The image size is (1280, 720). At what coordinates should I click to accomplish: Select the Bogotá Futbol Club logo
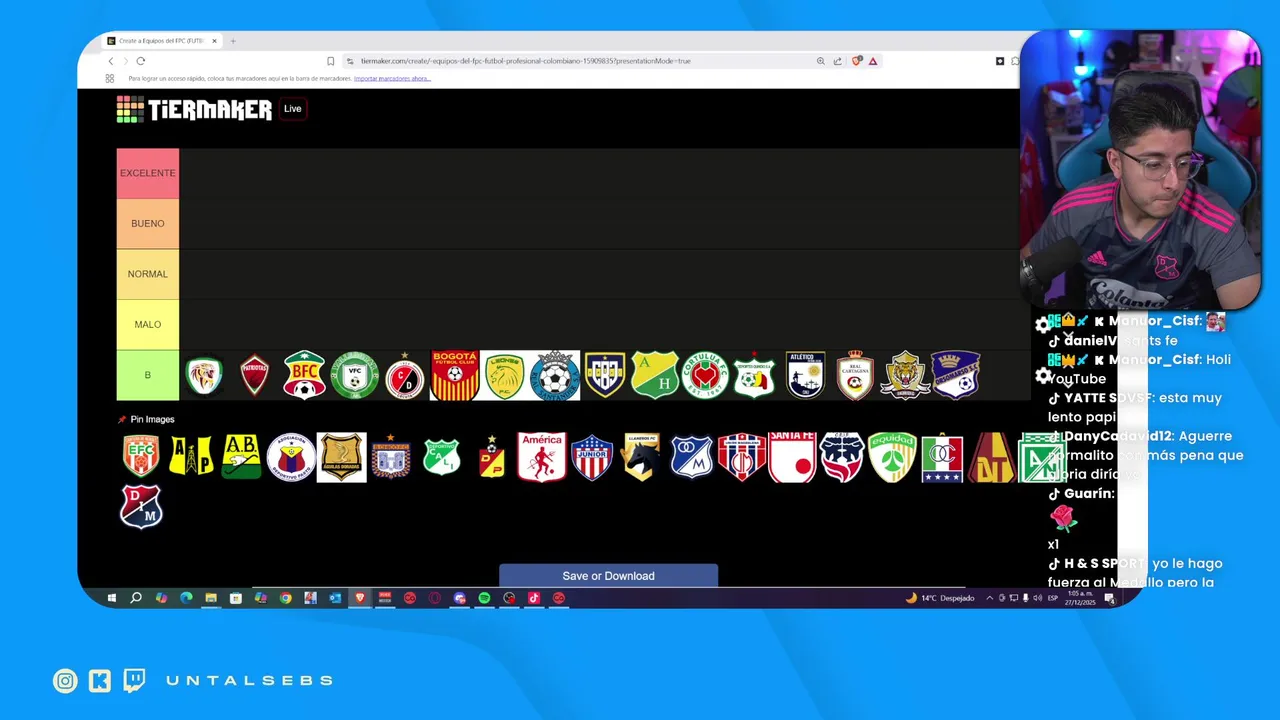pos(455,375)
